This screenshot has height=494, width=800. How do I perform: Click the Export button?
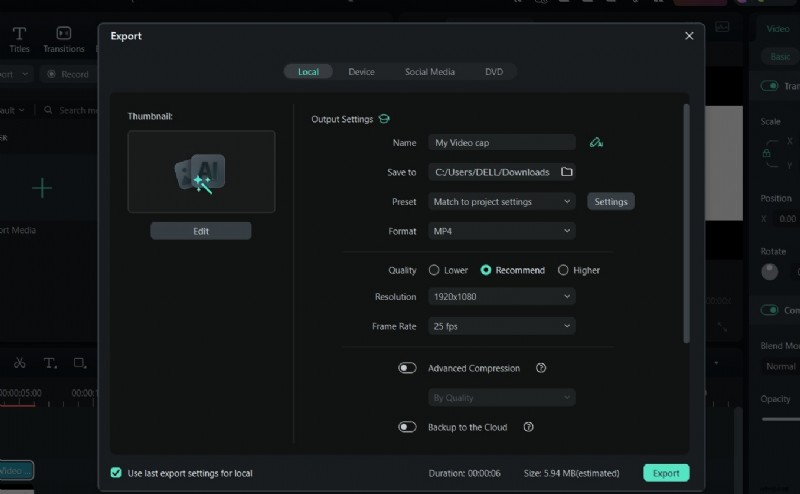click(x=666, y=473)
